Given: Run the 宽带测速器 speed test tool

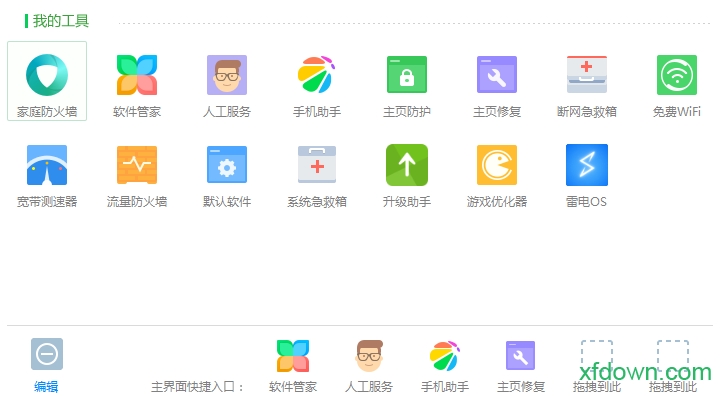Looking at the screenshot, I should pyautogui.click(x=47, y=165).
